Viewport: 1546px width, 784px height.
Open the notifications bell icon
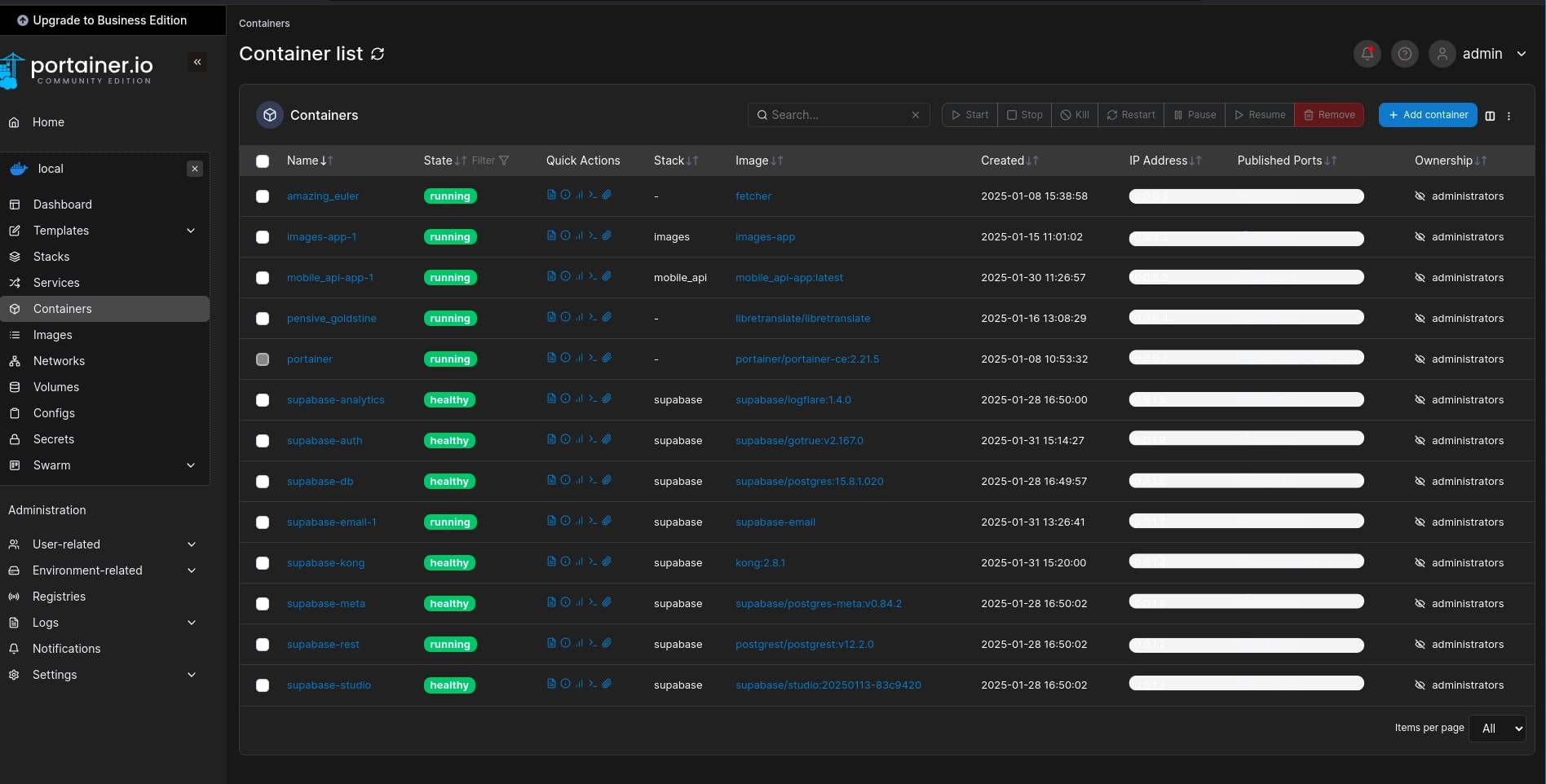point(1367,54)
